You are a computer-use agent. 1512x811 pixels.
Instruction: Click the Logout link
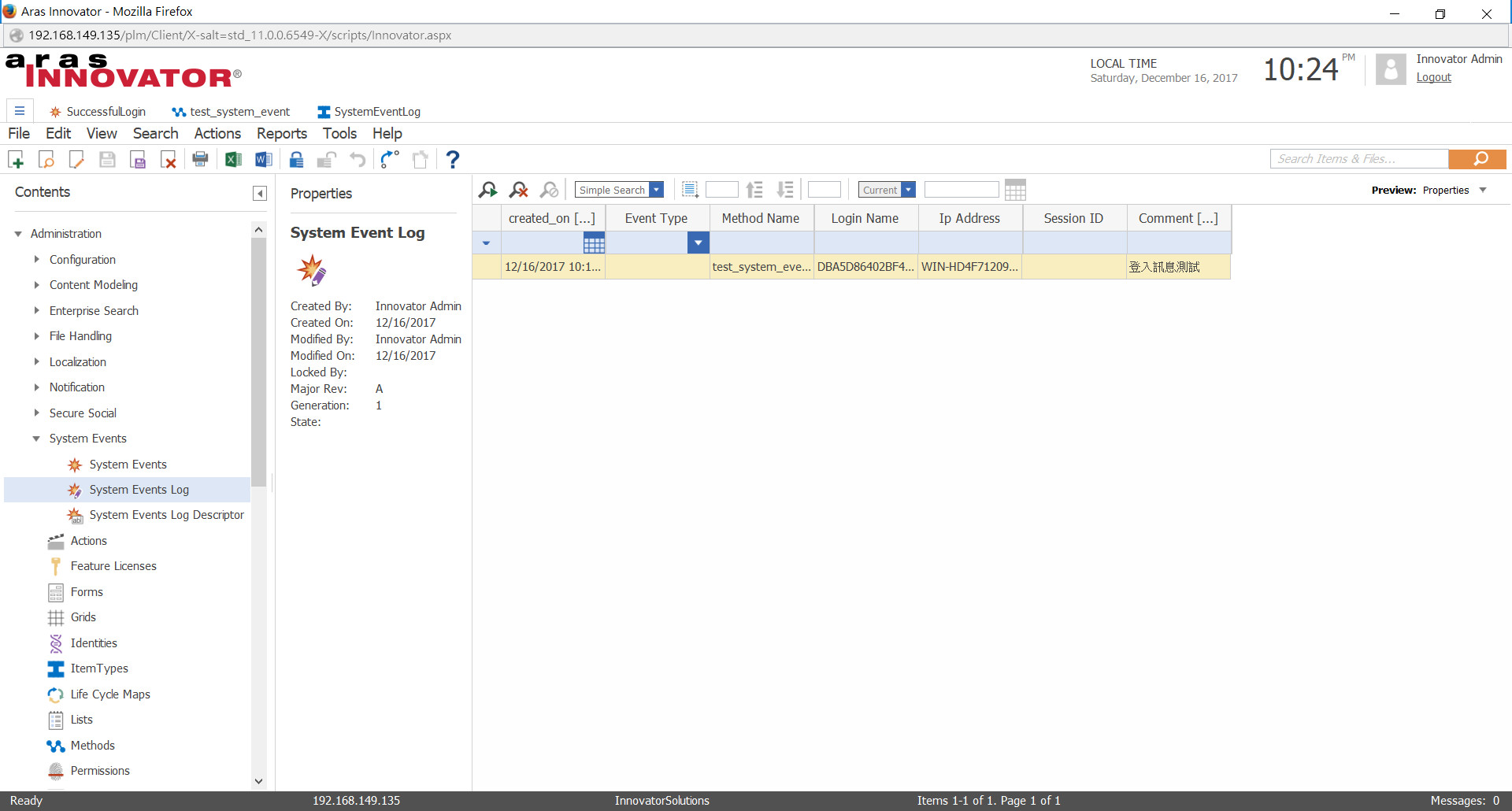(1433, 77)
